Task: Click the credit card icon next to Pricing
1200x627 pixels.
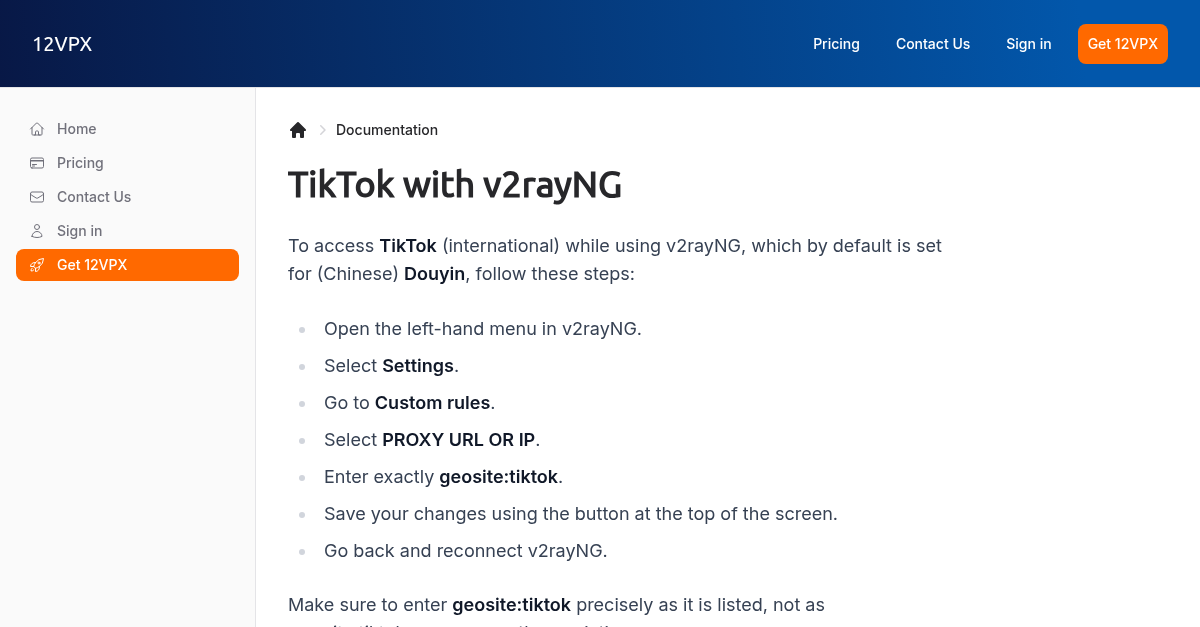Action: point(36,163)
